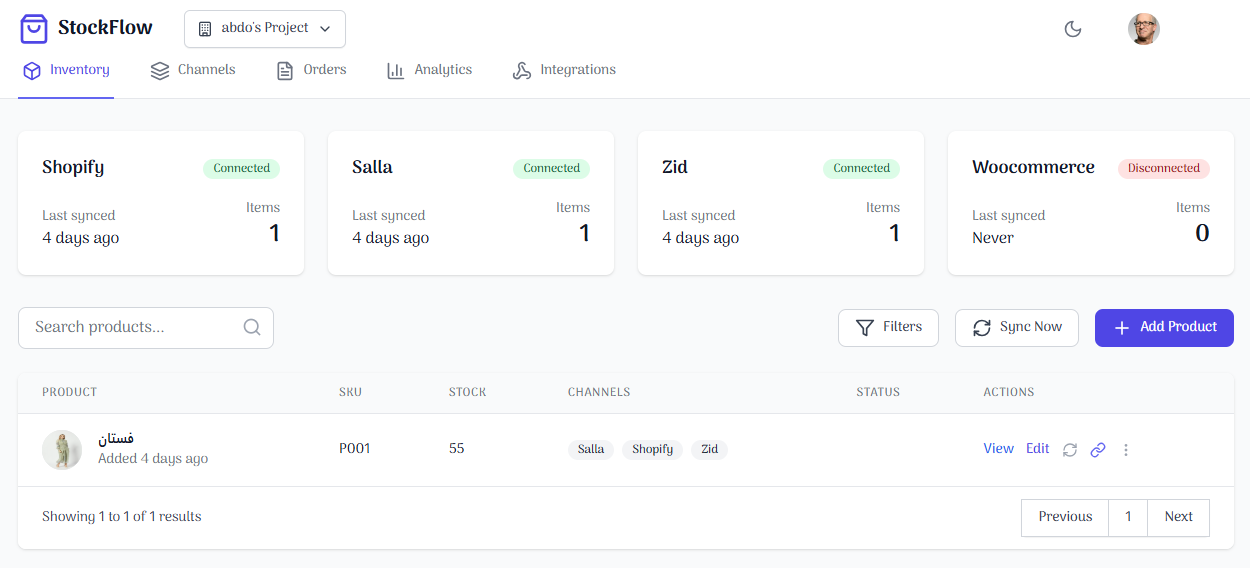Click the PRODUCT column header

click(x=70, y=393)
